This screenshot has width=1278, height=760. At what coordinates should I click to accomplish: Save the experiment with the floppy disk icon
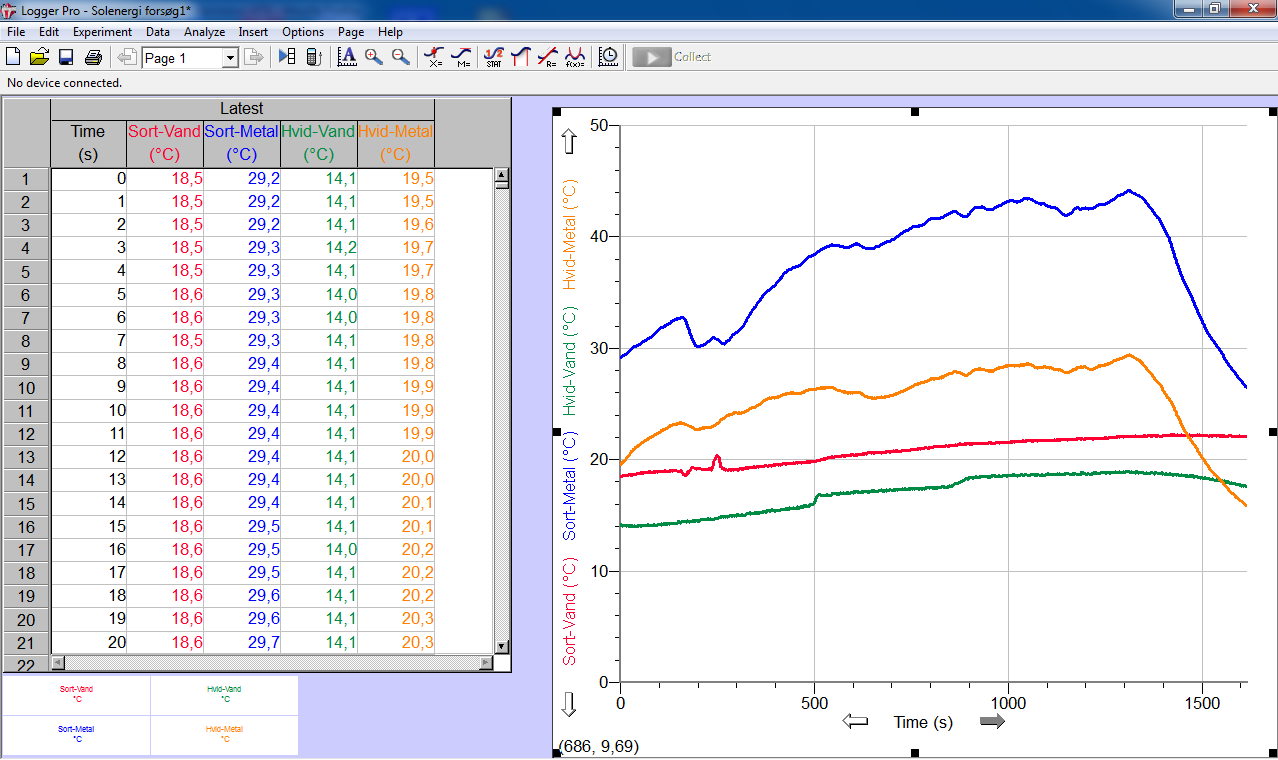pos(66,57)
